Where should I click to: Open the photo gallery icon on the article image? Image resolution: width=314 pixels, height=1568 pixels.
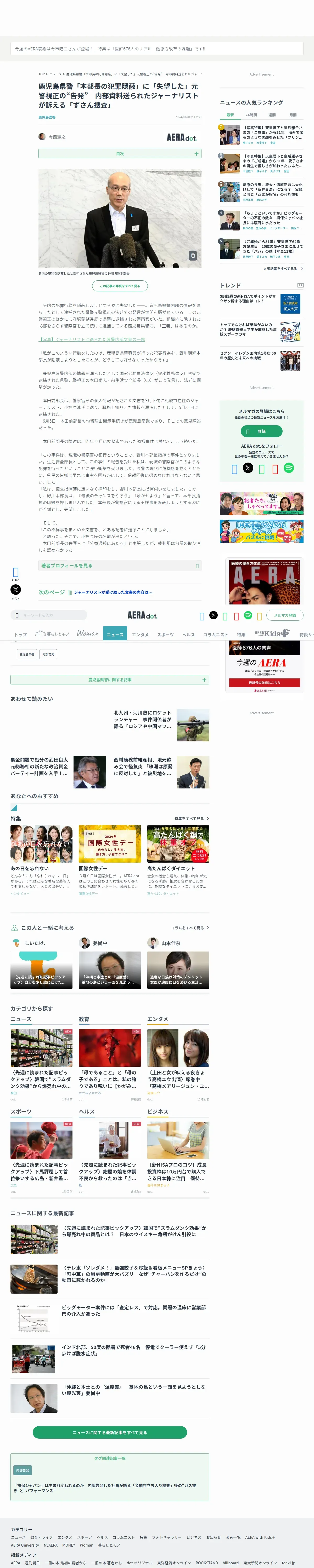pos(192,256)
